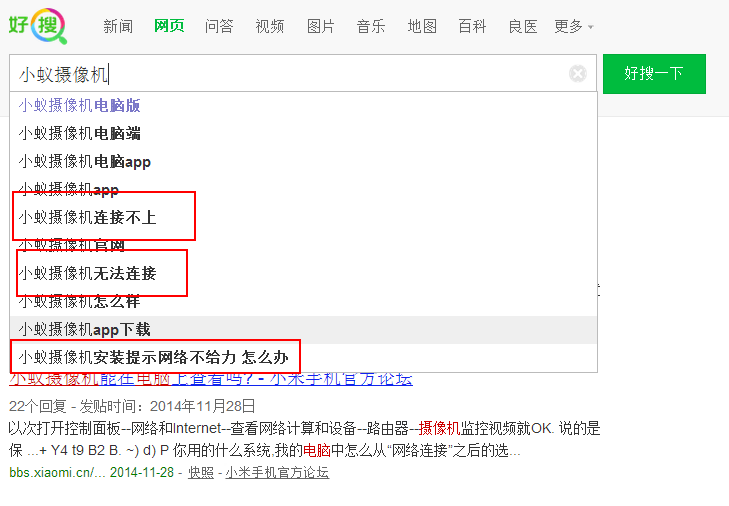Open the 百科 tab
The image size is (729, 506).
pos(472,27)
